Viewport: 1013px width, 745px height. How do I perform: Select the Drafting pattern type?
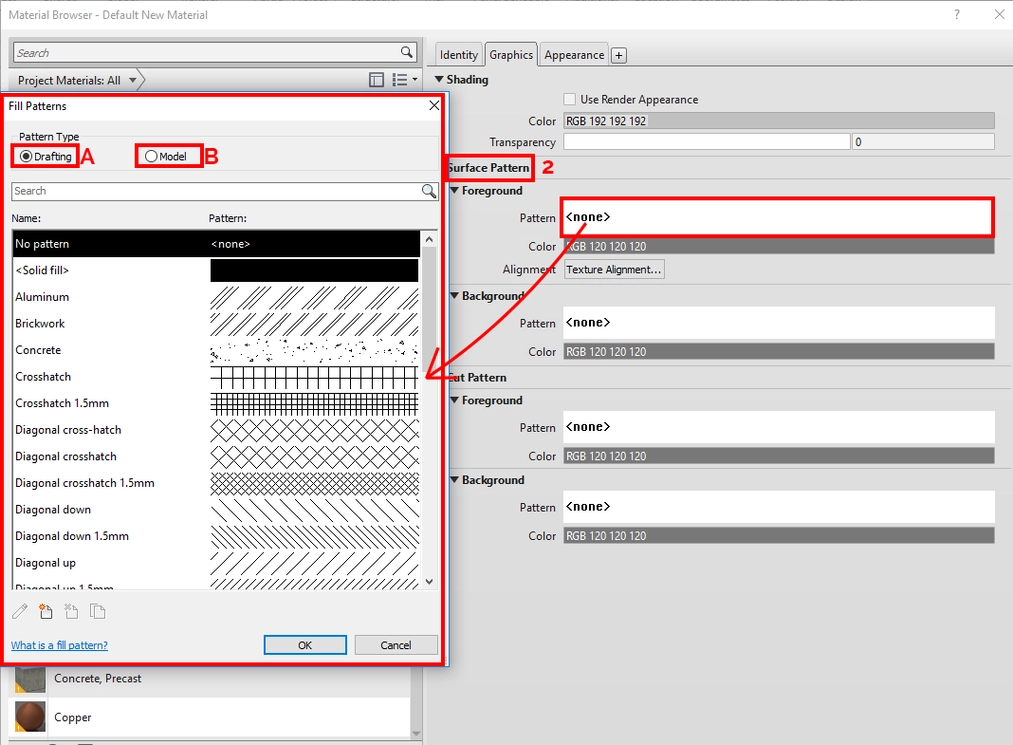[30, 156]
